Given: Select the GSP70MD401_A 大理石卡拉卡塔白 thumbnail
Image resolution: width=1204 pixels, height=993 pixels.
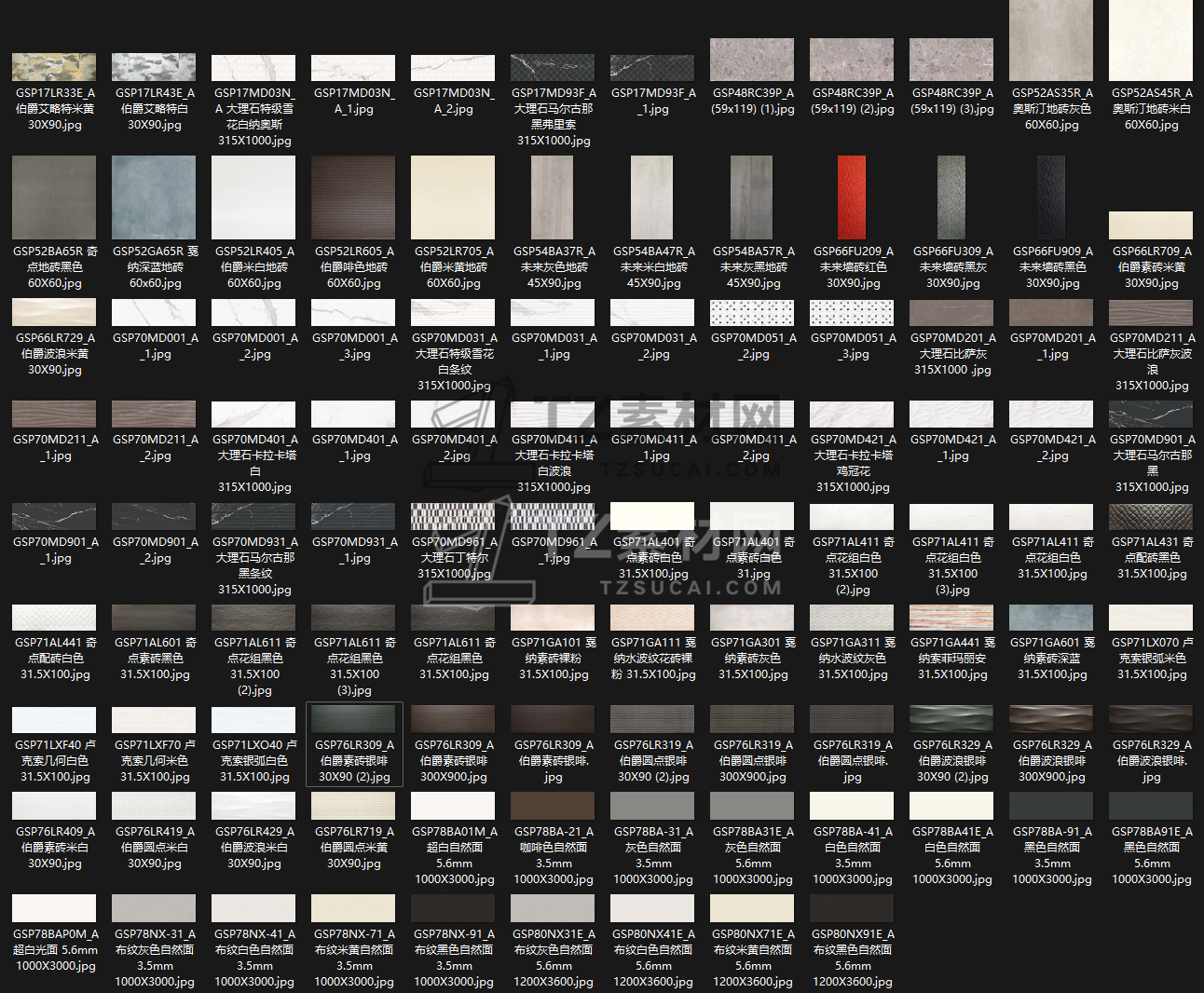Looking at the screenshot, I should point(253,415).
